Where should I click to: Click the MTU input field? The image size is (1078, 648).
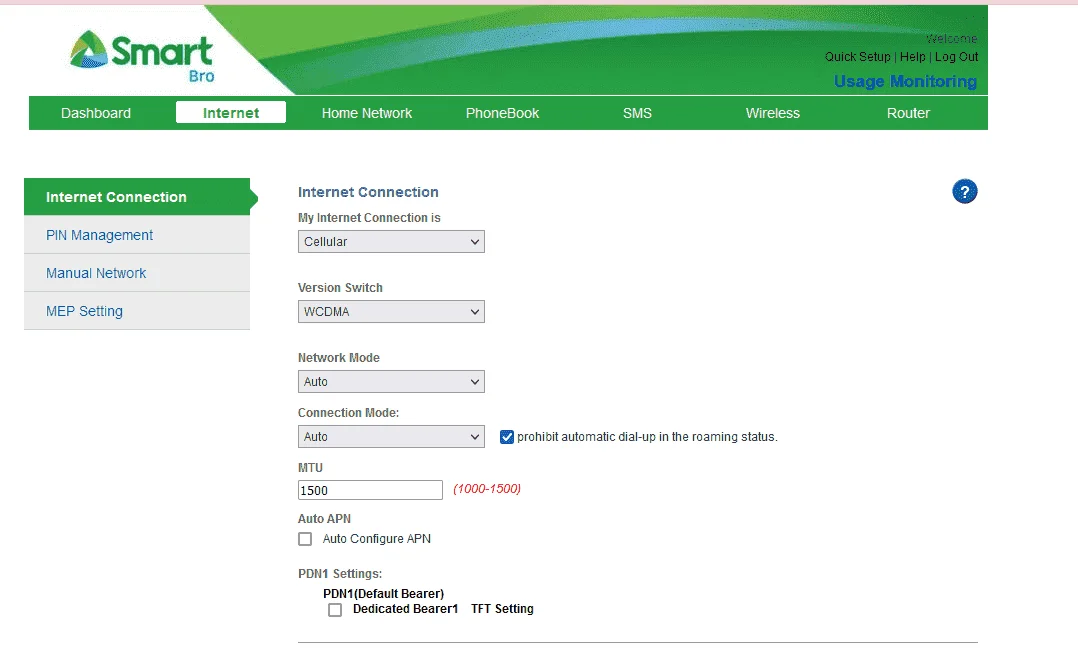coord(370,490)
